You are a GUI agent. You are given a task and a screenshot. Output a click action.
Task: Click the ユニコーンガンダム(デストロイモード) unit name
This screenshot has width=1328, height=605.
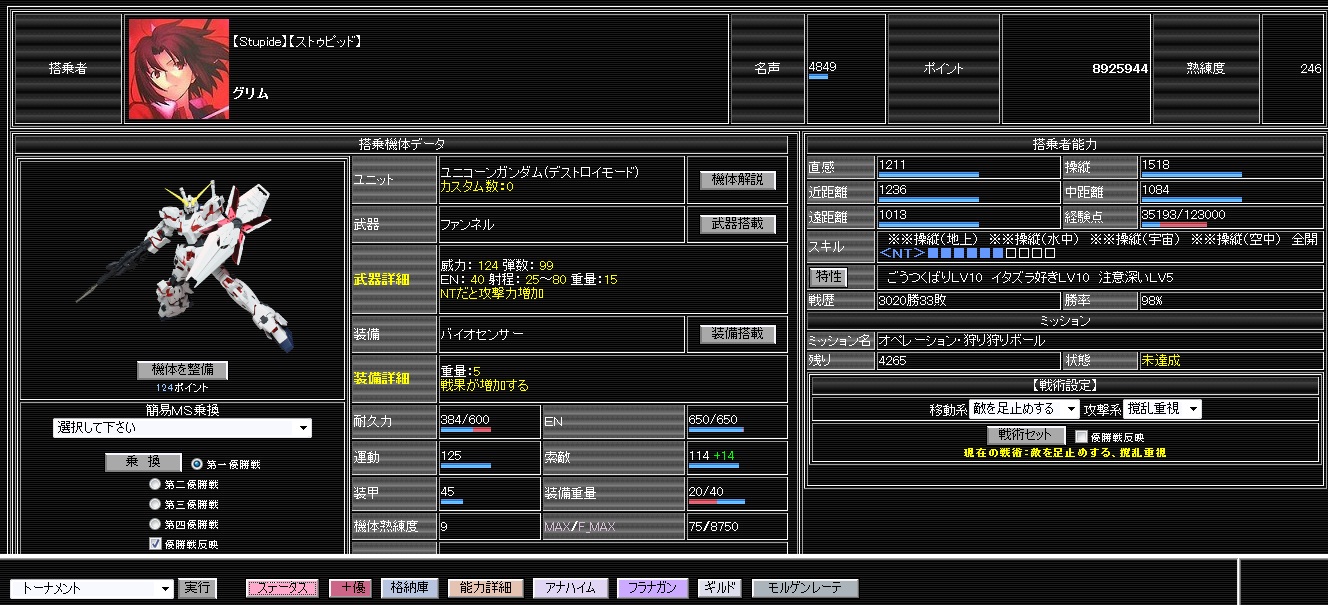[540, 172]
